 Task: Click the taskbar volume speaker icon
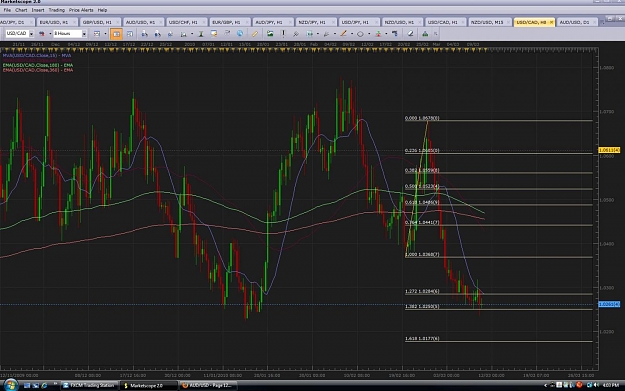(x=596, y=385)
